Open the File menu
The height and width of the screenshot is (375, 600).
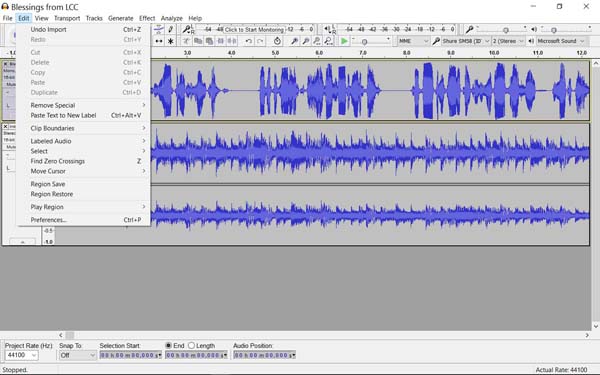pos(7,18)
